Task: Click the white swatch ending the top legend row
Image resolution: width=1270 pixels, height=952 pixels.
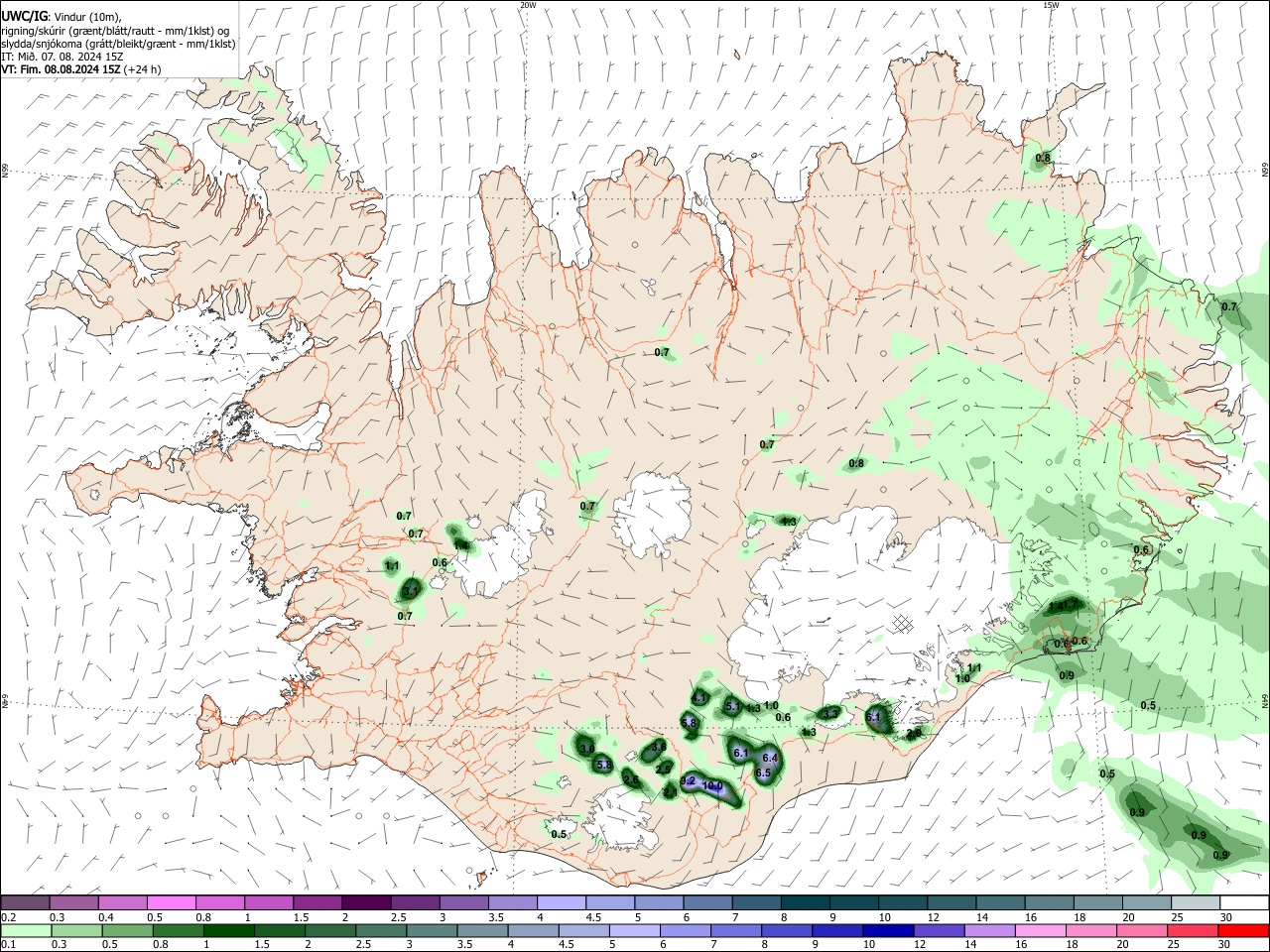Action: coord(1245,902)
